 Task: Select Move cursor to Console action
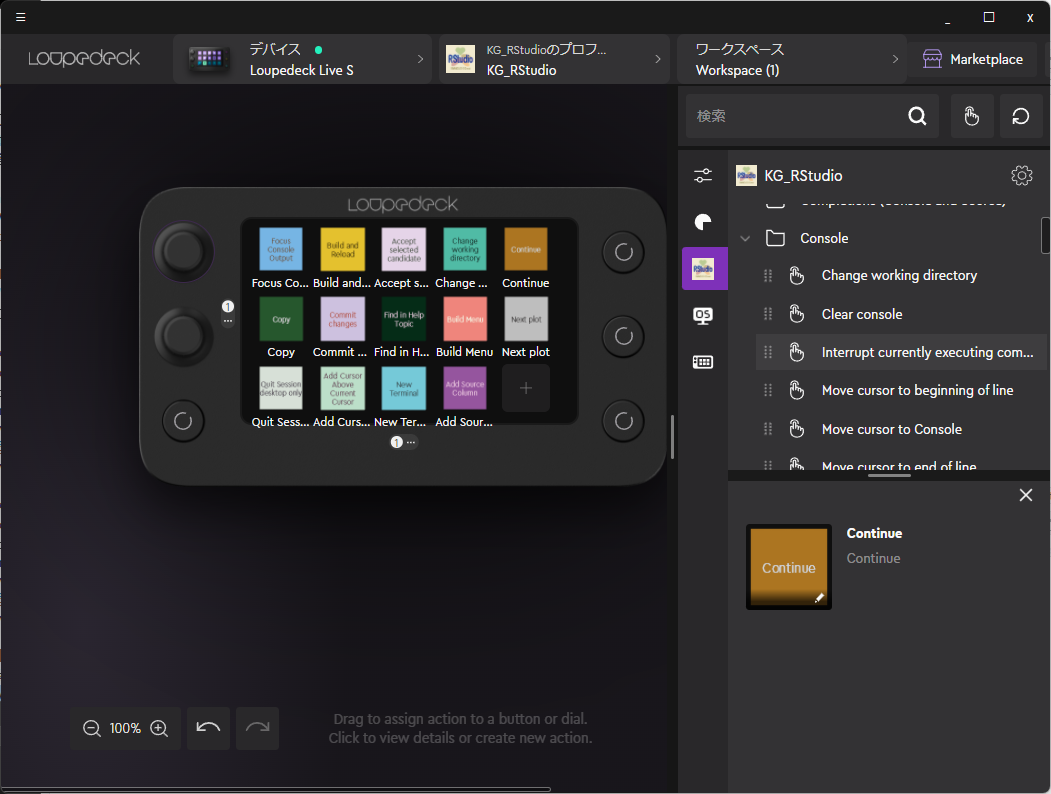point(901,429)
